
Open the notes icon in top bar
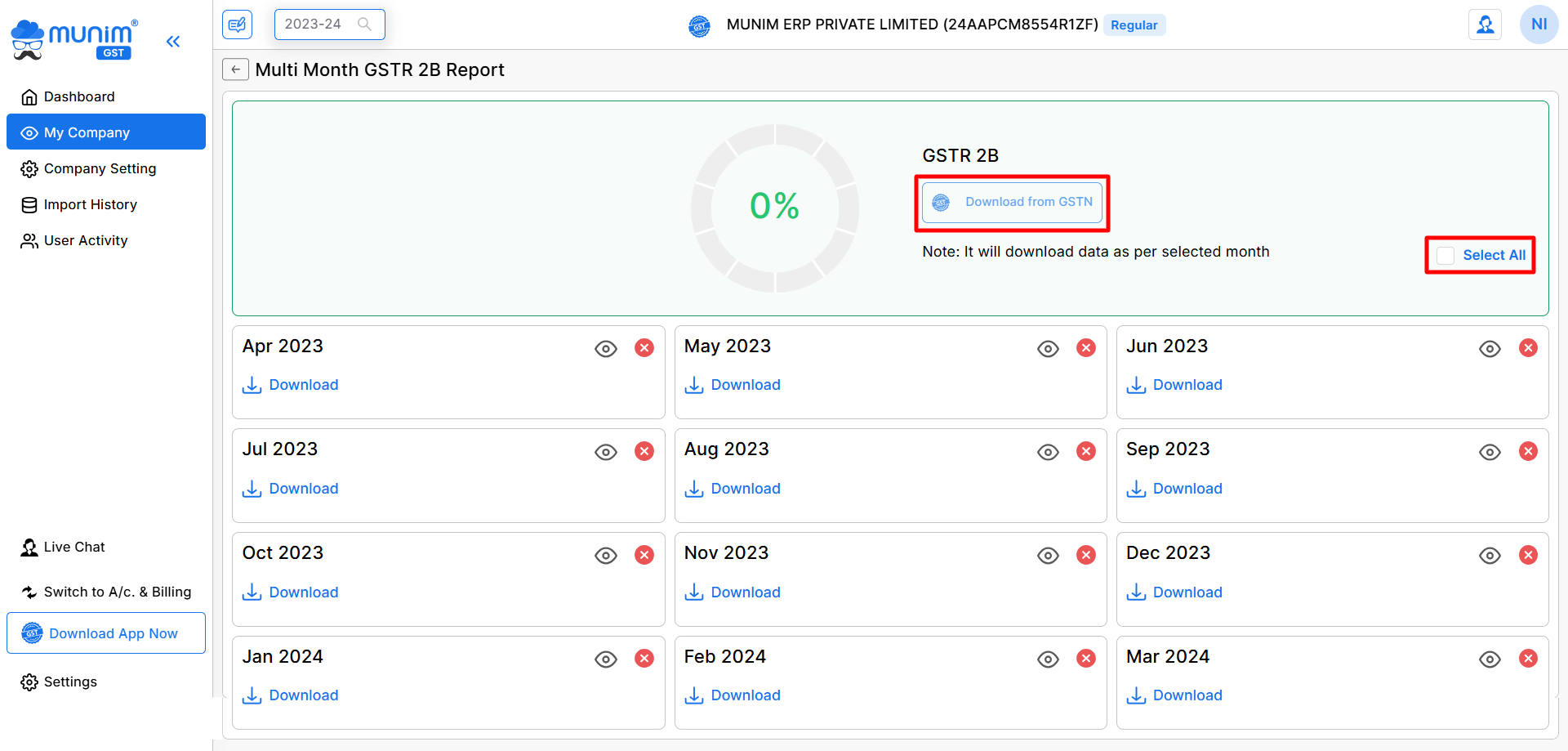click(237, 25)
